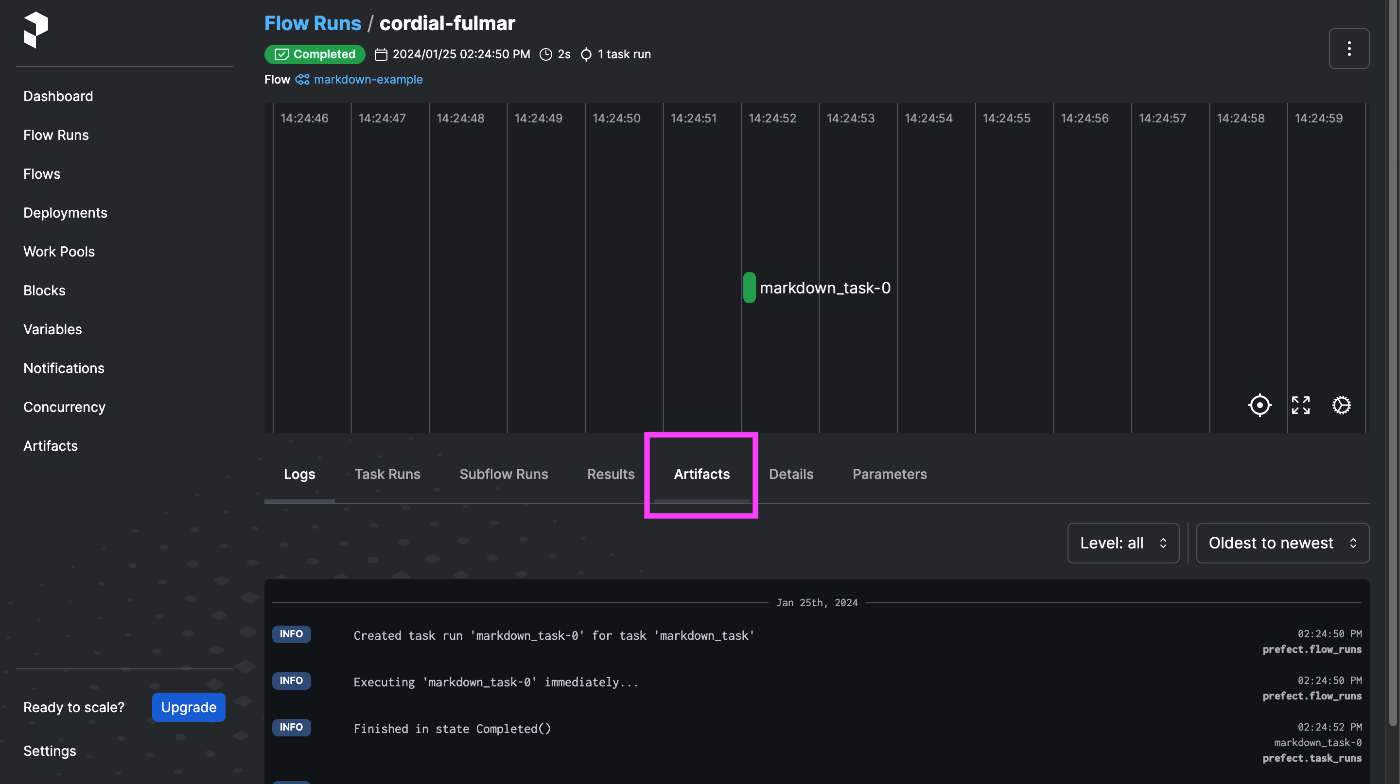Click the 14:24:52 timeline header

point(772,118)
